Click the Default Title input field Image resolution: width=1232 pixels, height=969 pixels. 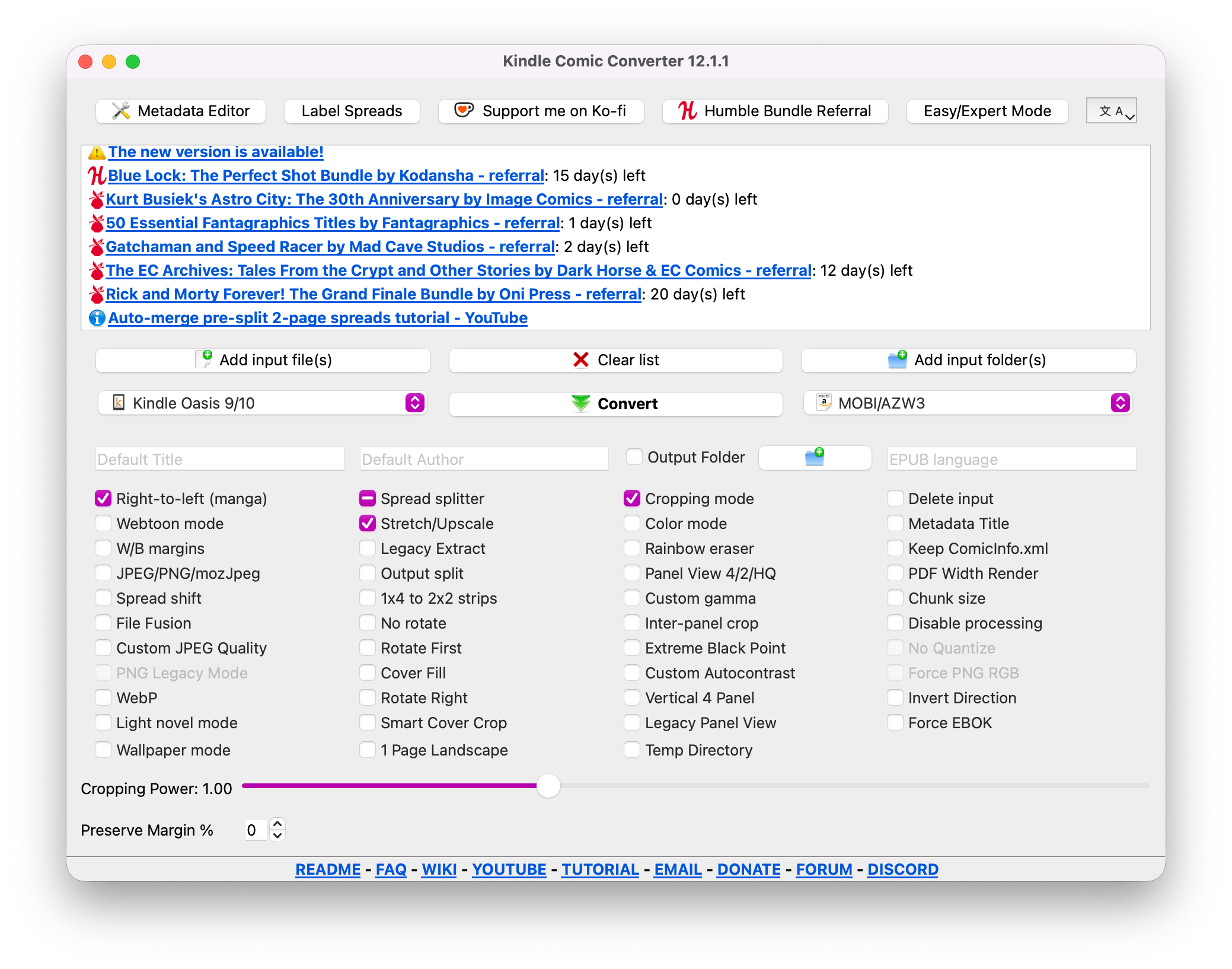[220, 459]
